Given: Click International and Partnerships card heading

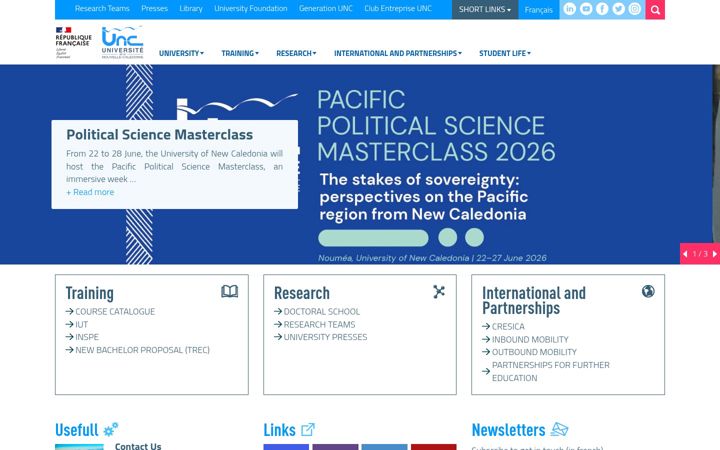Looking at the screenshot, I should click(534, 300).
